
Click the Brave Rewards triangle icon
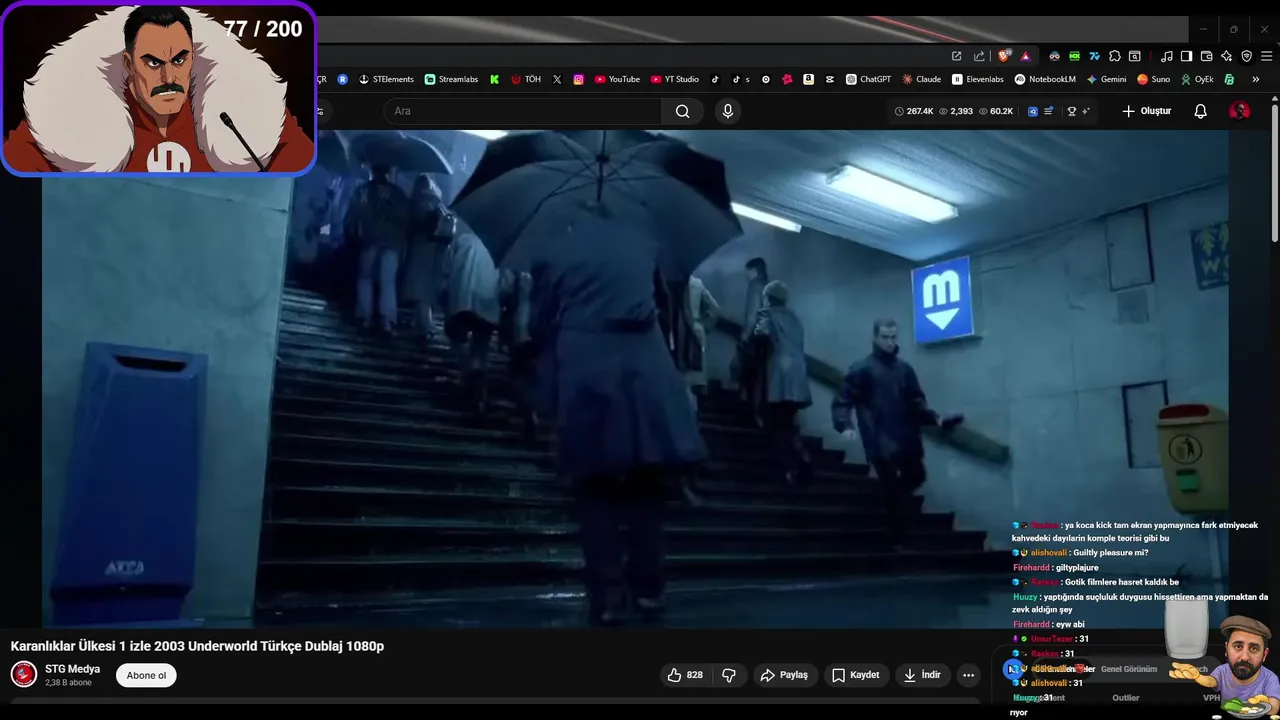1025,56
